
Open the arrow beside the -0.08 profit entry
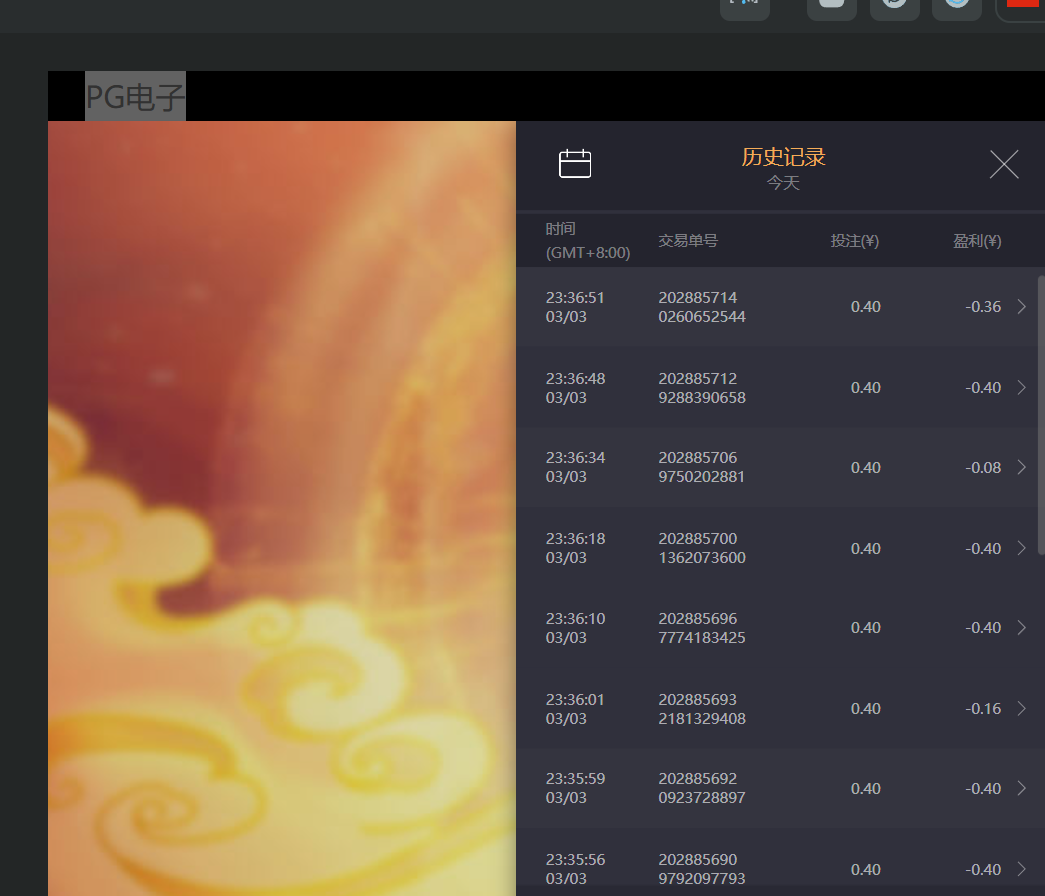(1021, 467)
